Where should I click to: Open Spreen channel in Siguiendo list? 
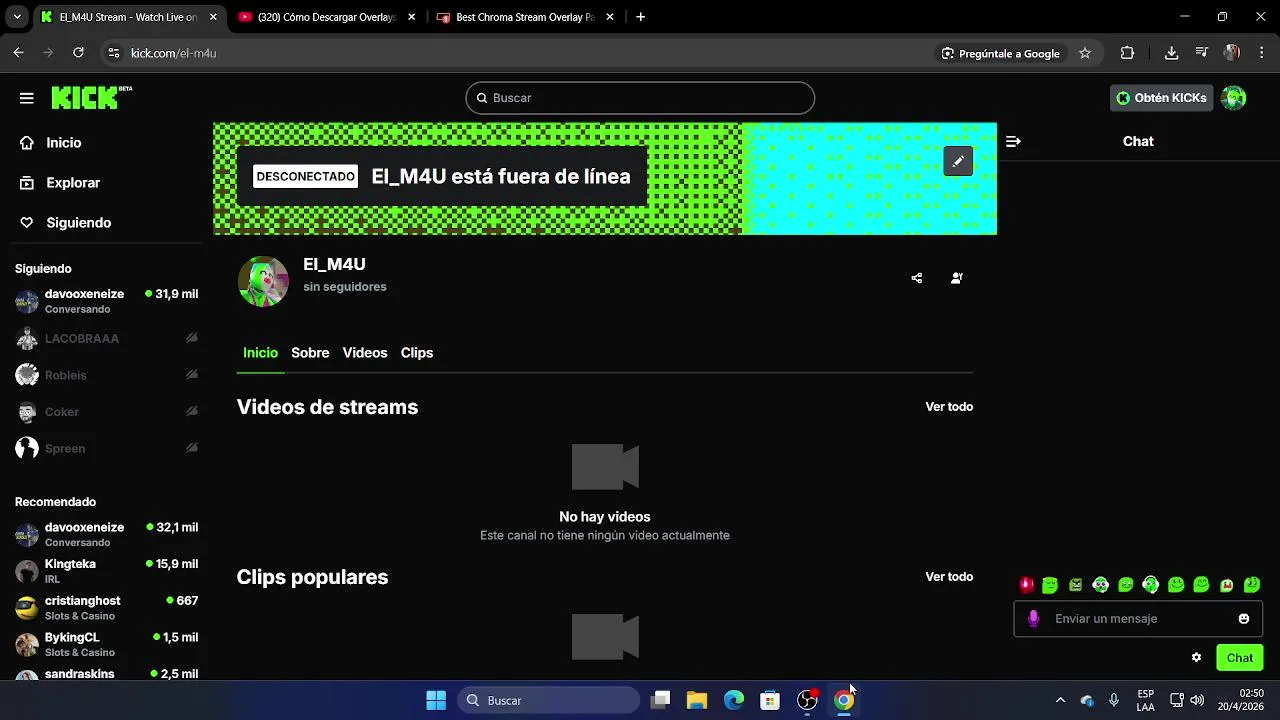coord(106,449)
